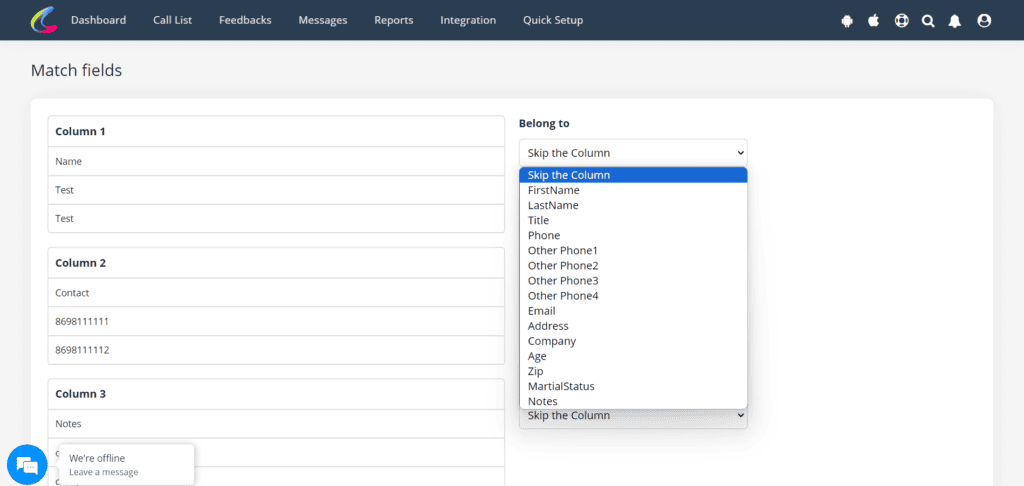Image resolution: width=1024 pixels, height=486 pixels.
Task: Click the Quick Setup link
Action: pyautogui.click(x=552, y=20)
